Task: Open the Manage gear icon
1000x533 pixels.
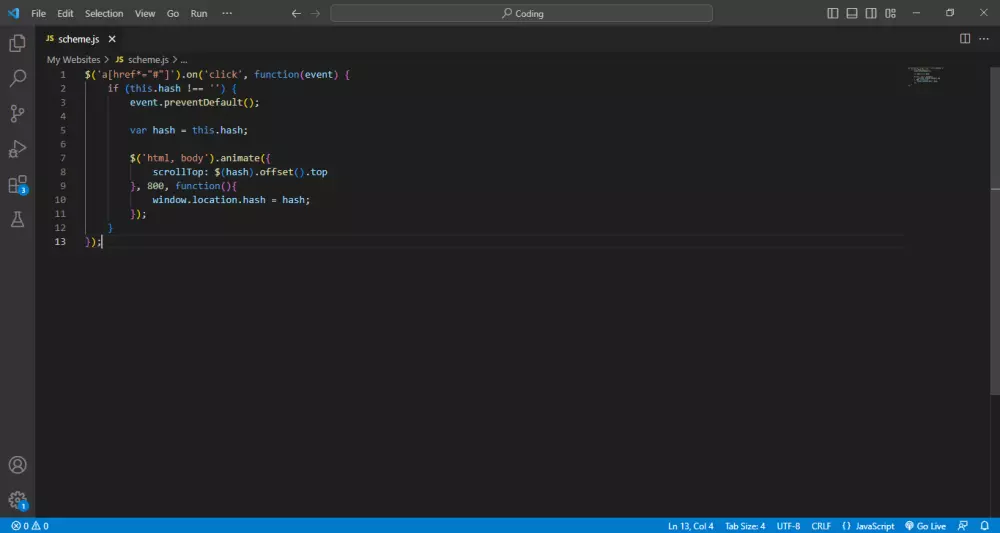Action: point(17,500)
